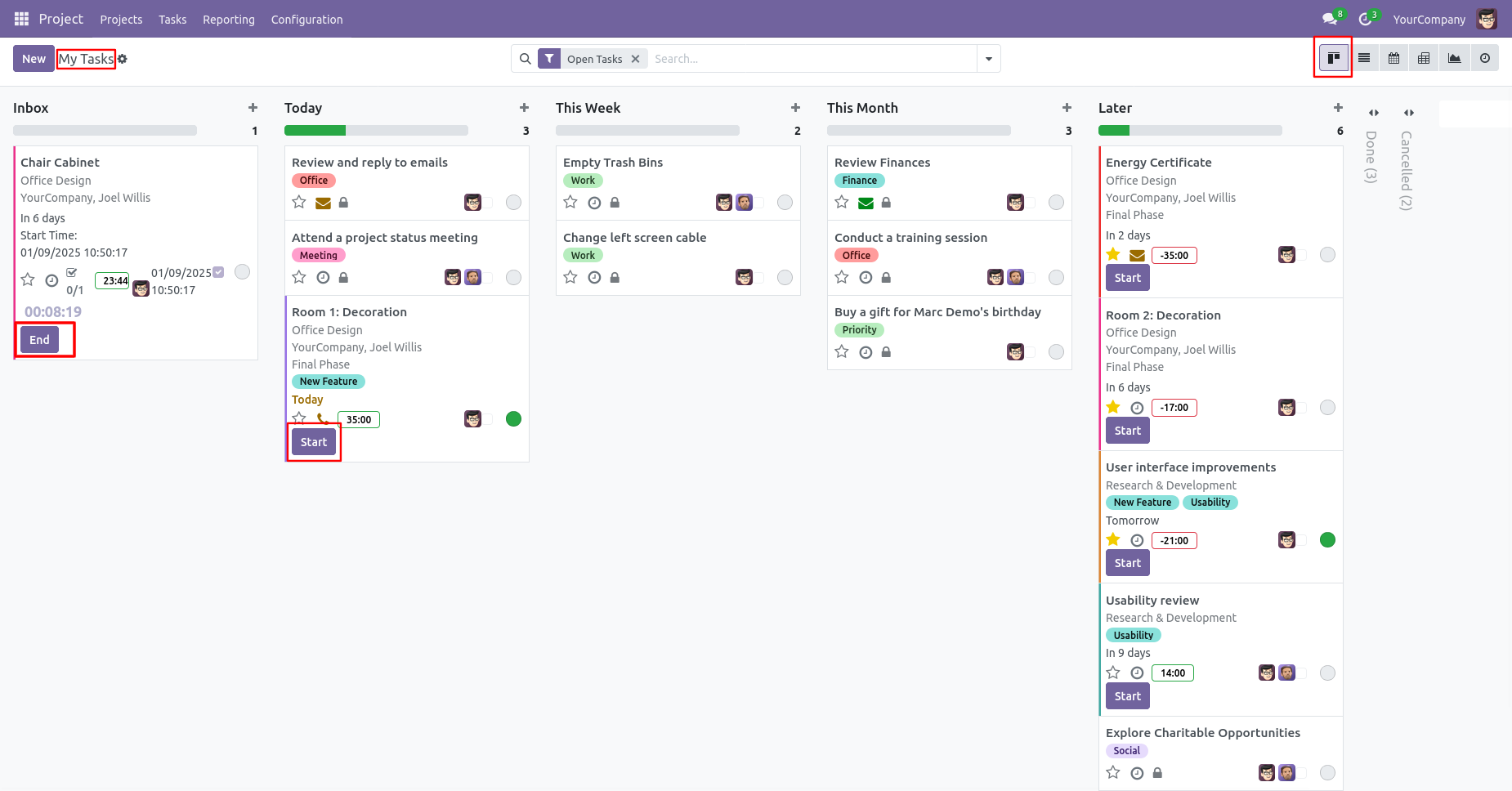Click the -35:00 hours badge on Energy Certificate
The width and height of the screenshot is (1512, 791).
(1174, 256)
